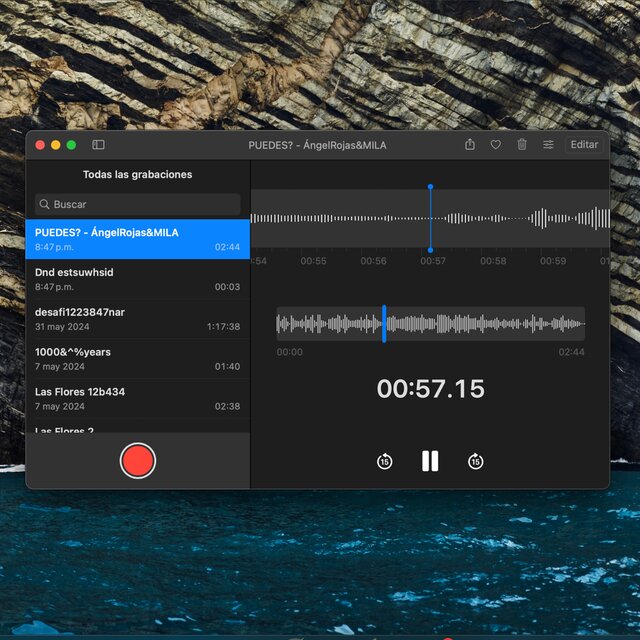Skip forward 15 seconds
The width and height of the screenshot is (640, 640).
pyautogui.click(x=476, y=461)
